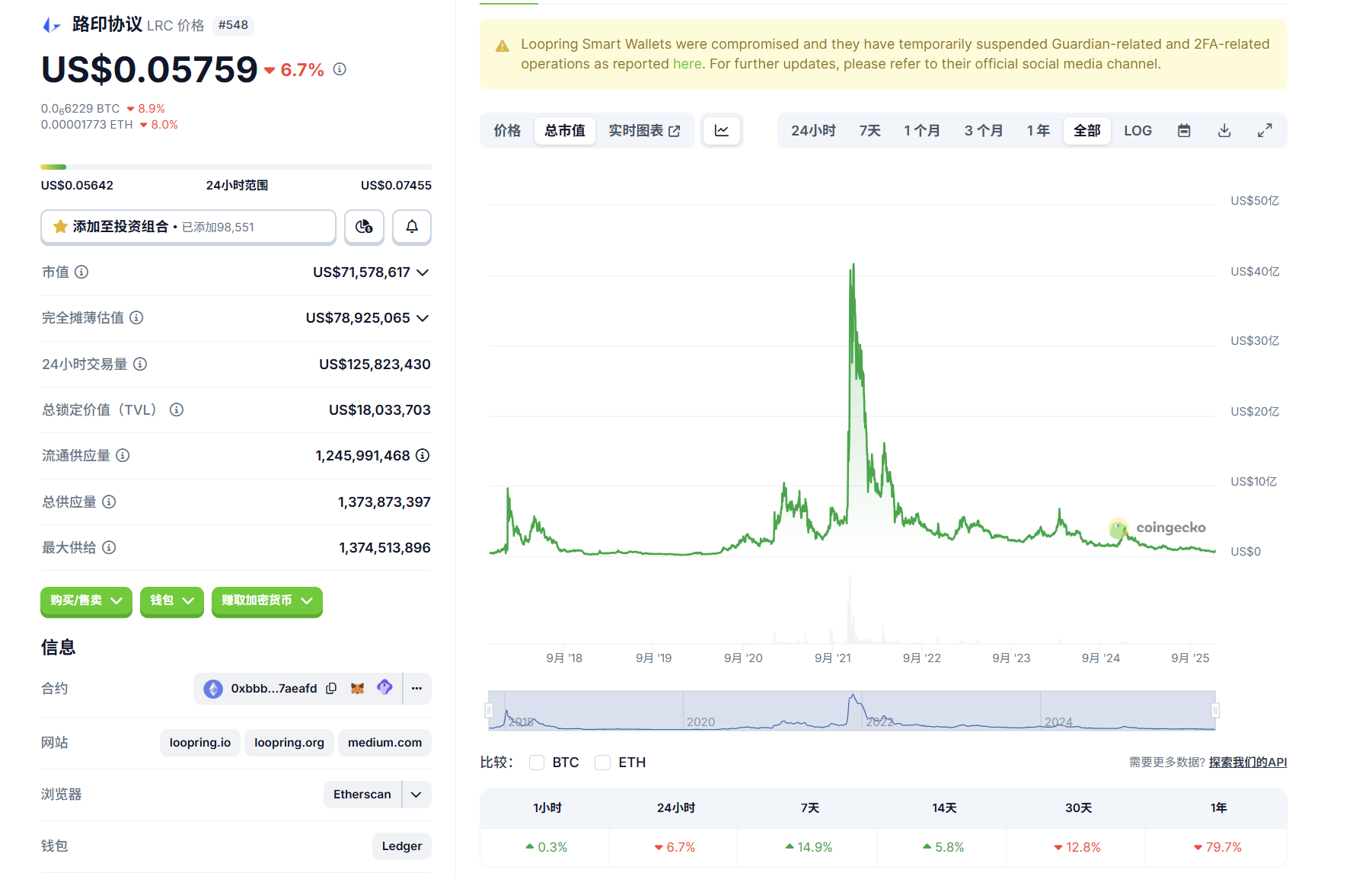1372x876 pixels.
Task: Click the left handle of chart range slider
Action: [x=489, y=711]
